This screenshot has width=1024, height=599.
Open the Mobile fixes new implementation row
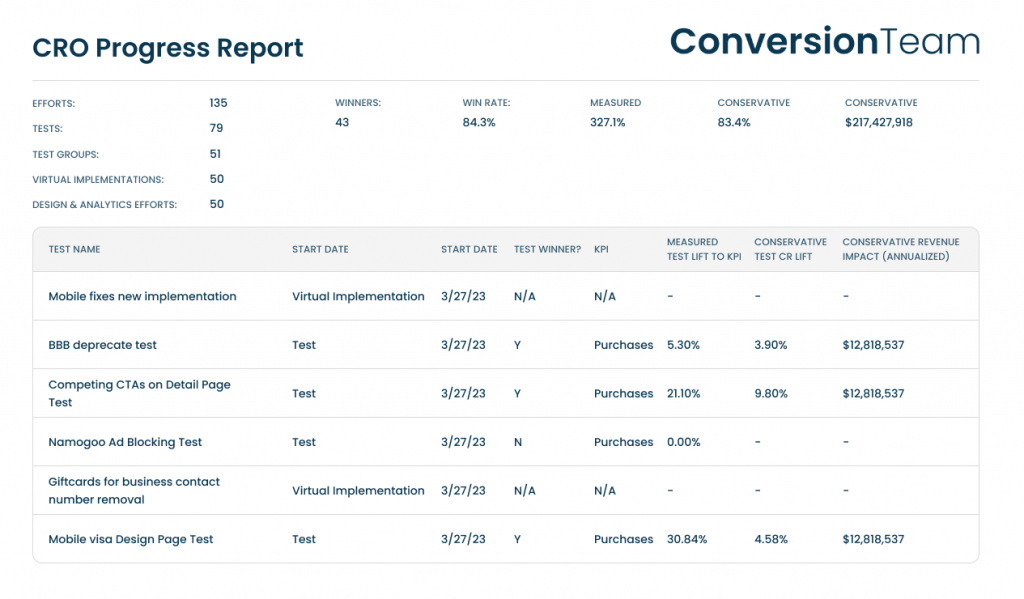[x=143, y=296]
